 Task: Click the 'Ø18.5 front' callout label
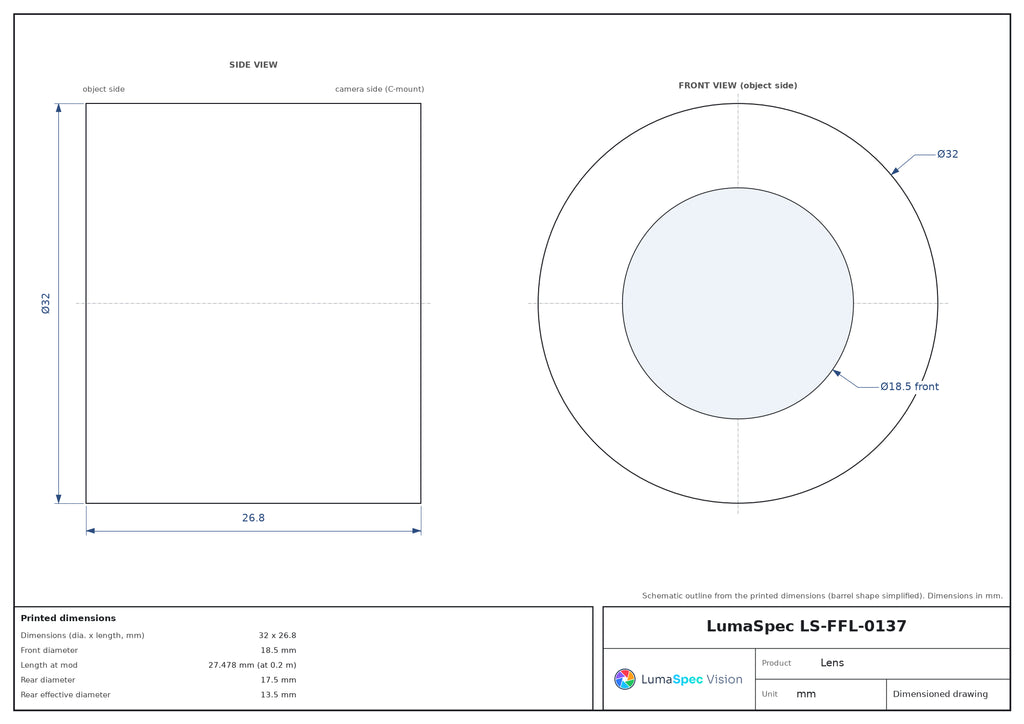(x=910, y=386)
